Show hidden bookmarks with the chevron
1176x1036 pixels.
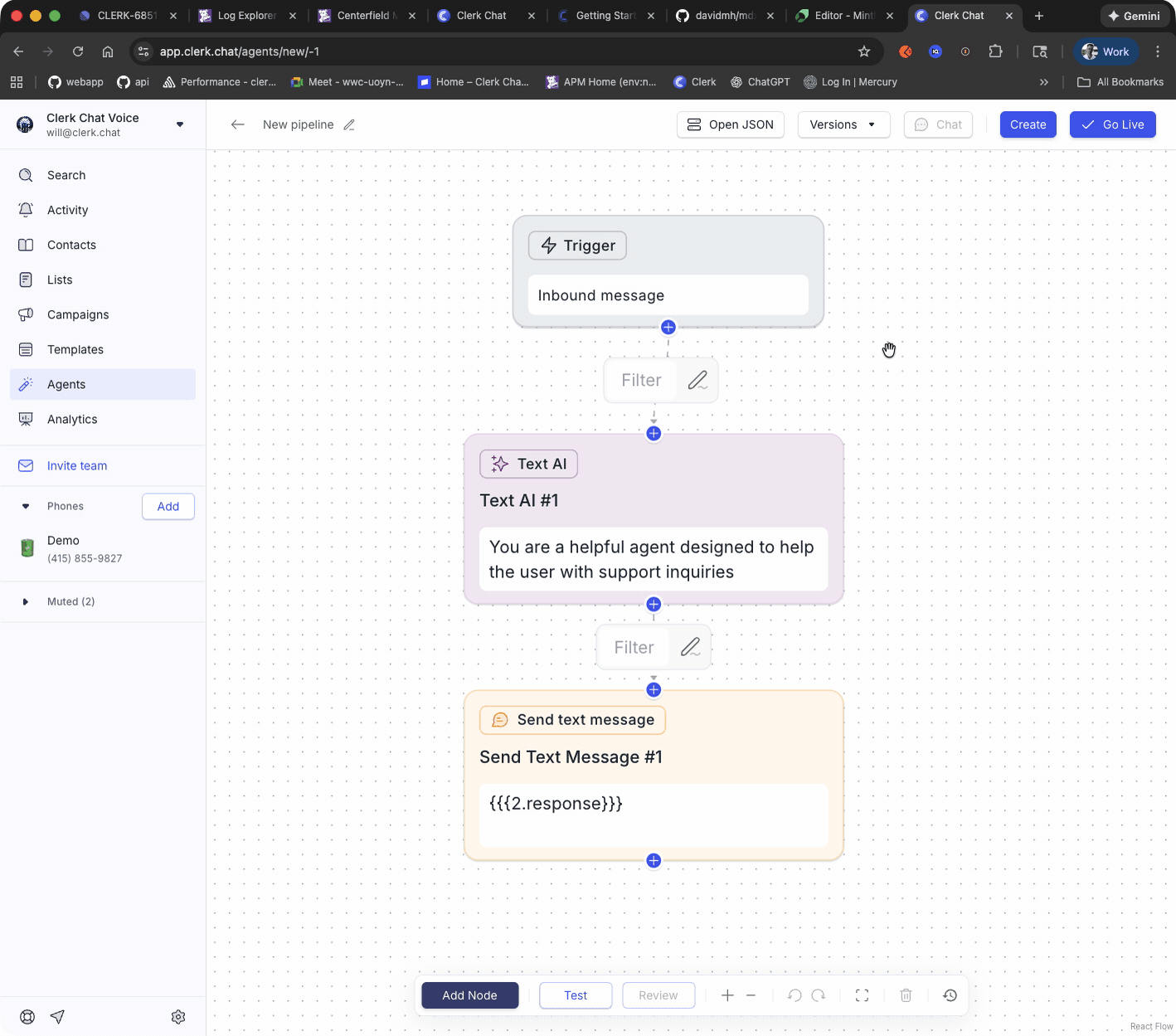pos(1044,82)
